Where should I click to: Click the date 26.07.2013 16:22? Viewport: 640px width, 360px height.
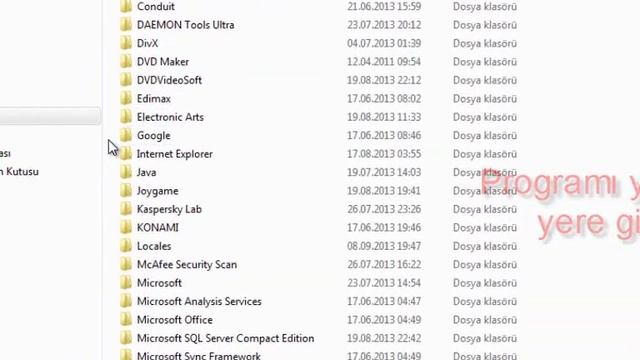(384, 264)
